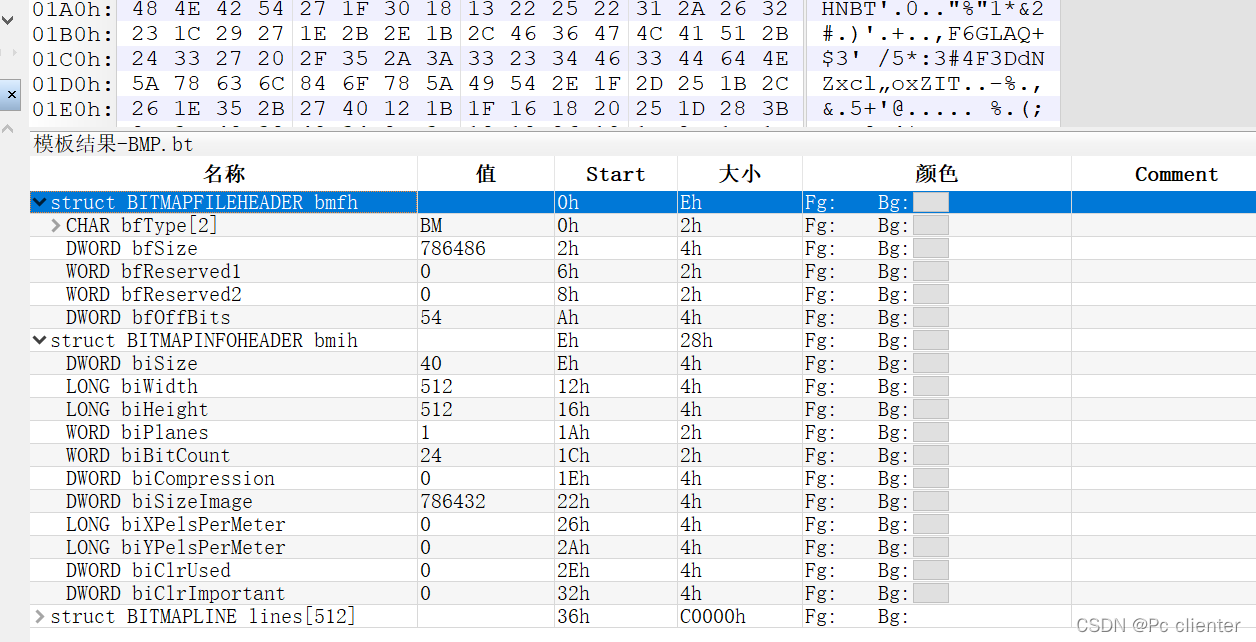This screenshot has width=1256, height=642.
Task: Click ASCII text F6GLAQ+ in hex pane
Action: pos(996,34)
